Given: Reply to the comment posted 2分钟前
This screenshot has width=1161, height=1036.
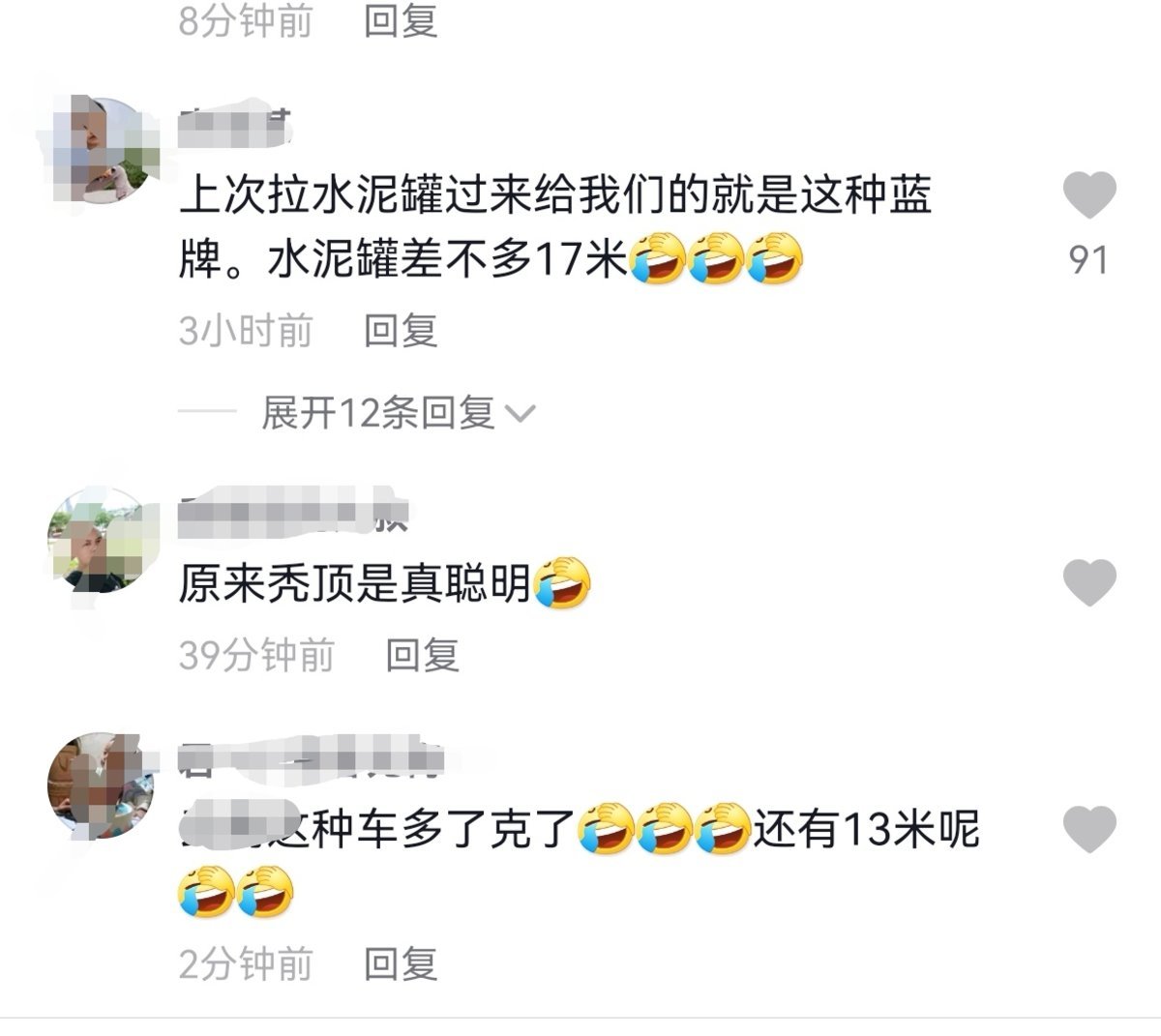Looking at the screenshot, I should tap(401, 962).
